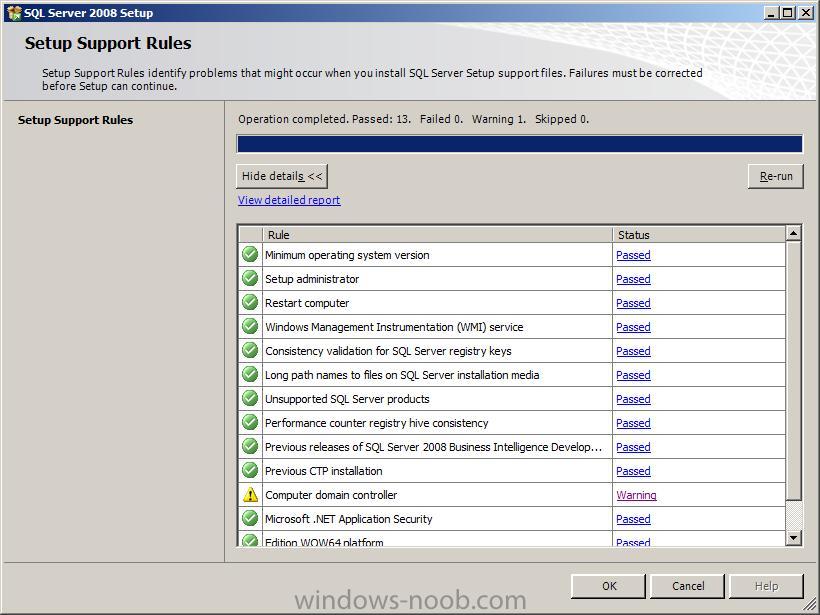Select the check icon for Performance counter registry hive
The height and width of the screenshot is (615, 820).
(250, 423)
